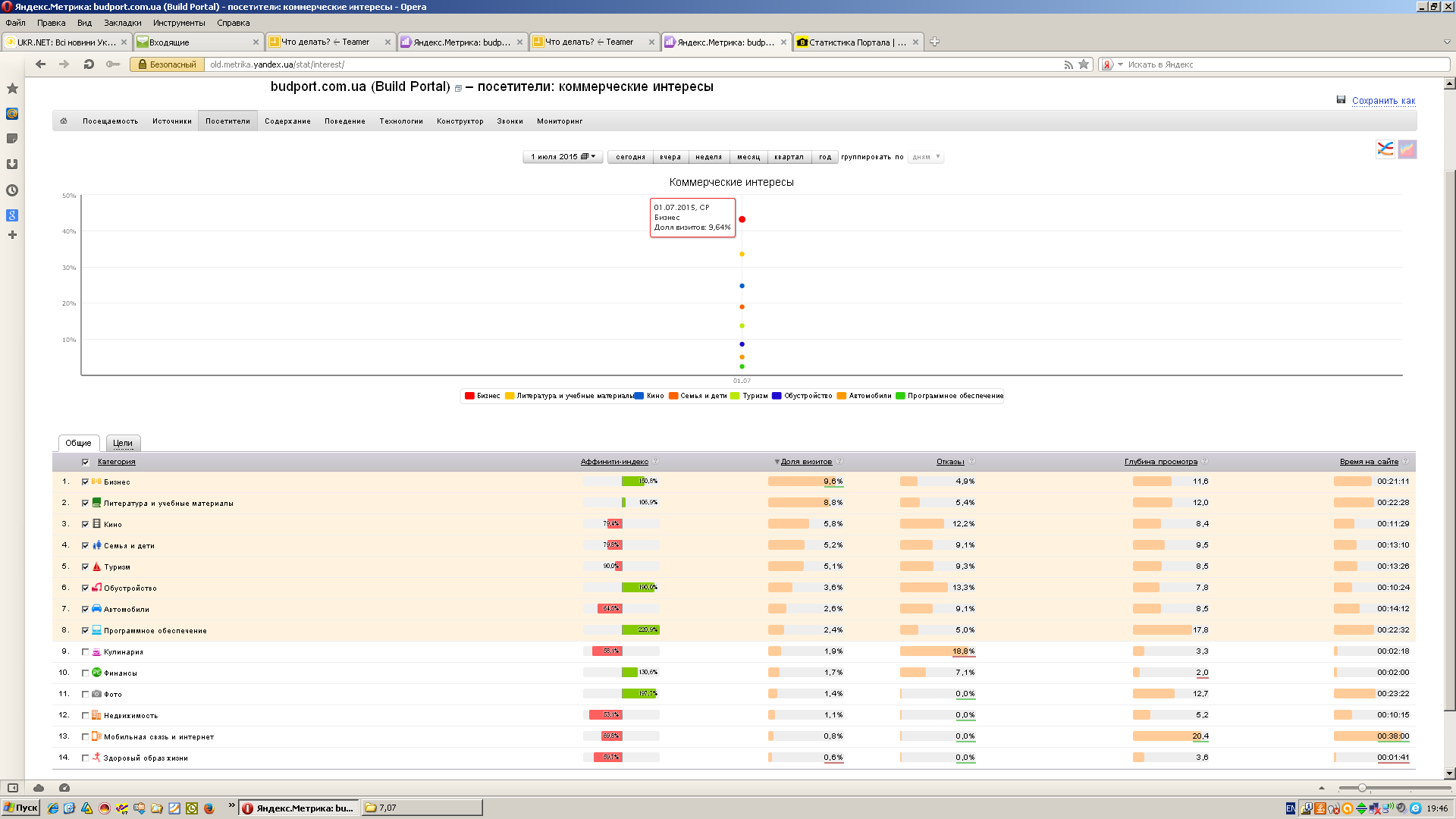1456x819 pixels.
Task: Click the Сохранить как link
Action: pos(1383,101)
